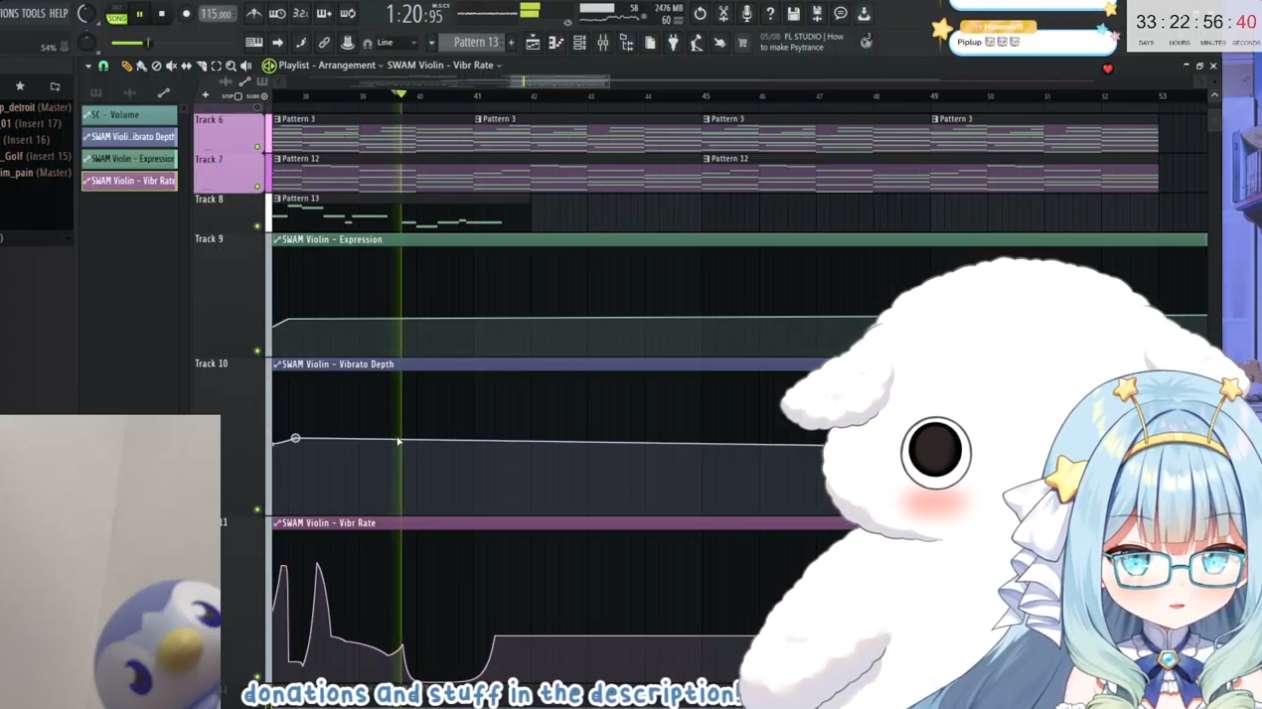Click the hint panel 'FL STUDIO | How to make Psytrance'
1262x709 pixels.
pyautogui.click(x=802, y=42)
